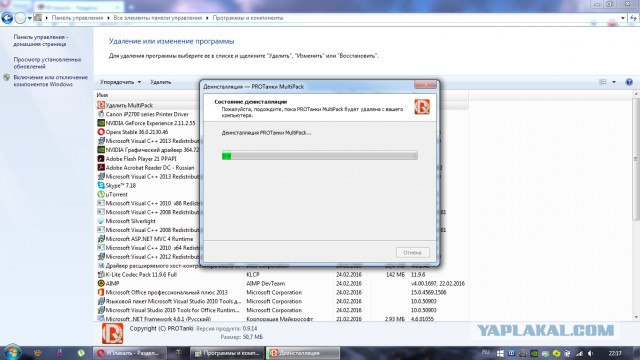Select the Opera Stable icon in list
Image resolution: width=640 pixels, height=360 pixels.
click(x=101, y=132)
